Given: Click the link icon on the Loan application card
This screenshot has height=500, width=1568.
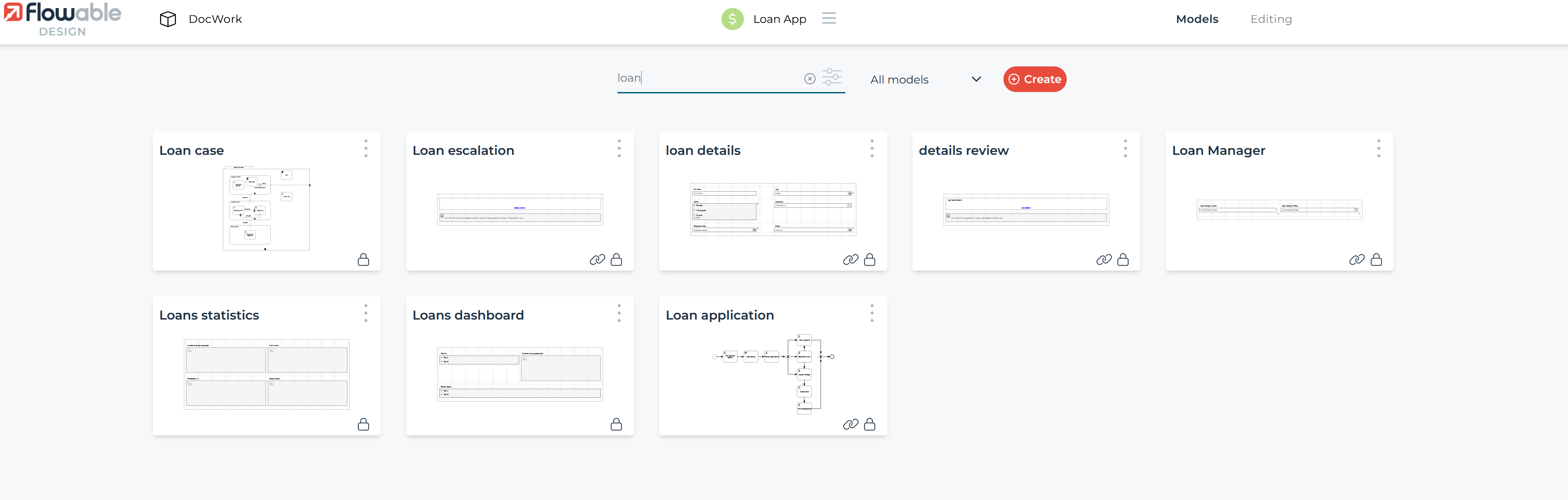Looking at the screenshot, I should (x=850, y=425).
